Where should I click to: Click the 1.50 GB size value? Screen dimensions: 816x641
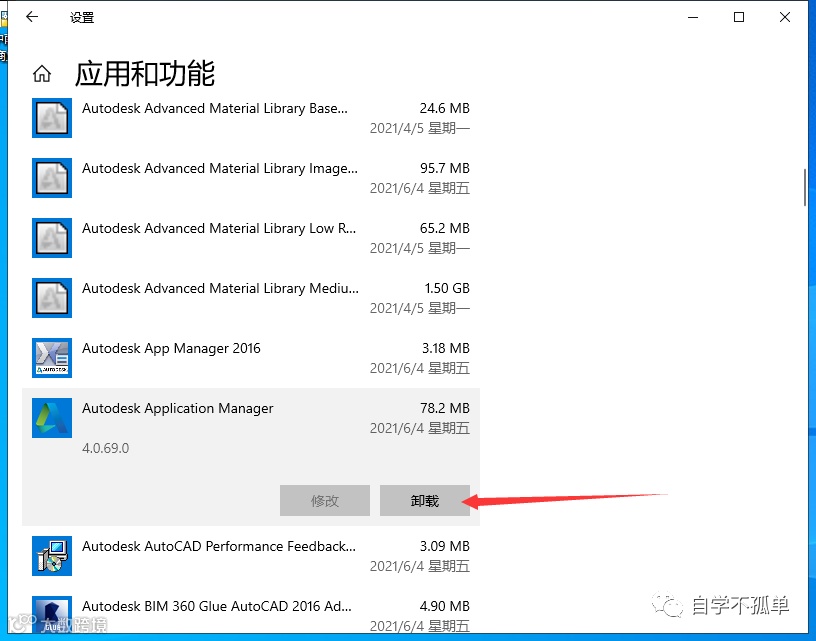tap(447, 288)
